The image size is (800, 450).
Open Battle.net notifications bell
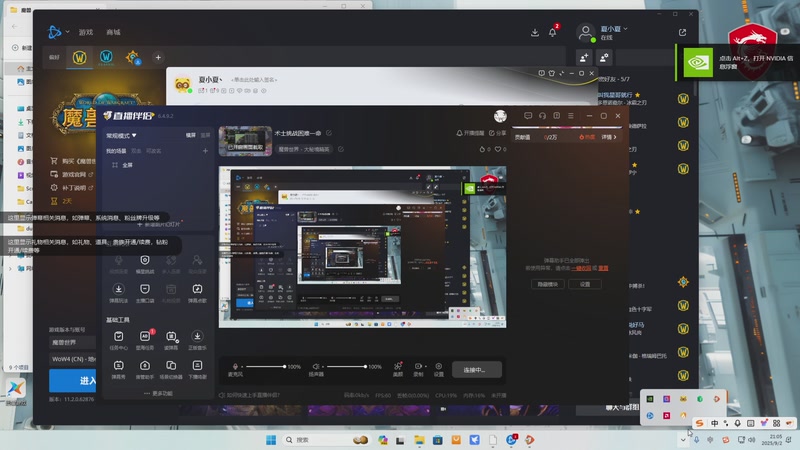pos(553,33)
